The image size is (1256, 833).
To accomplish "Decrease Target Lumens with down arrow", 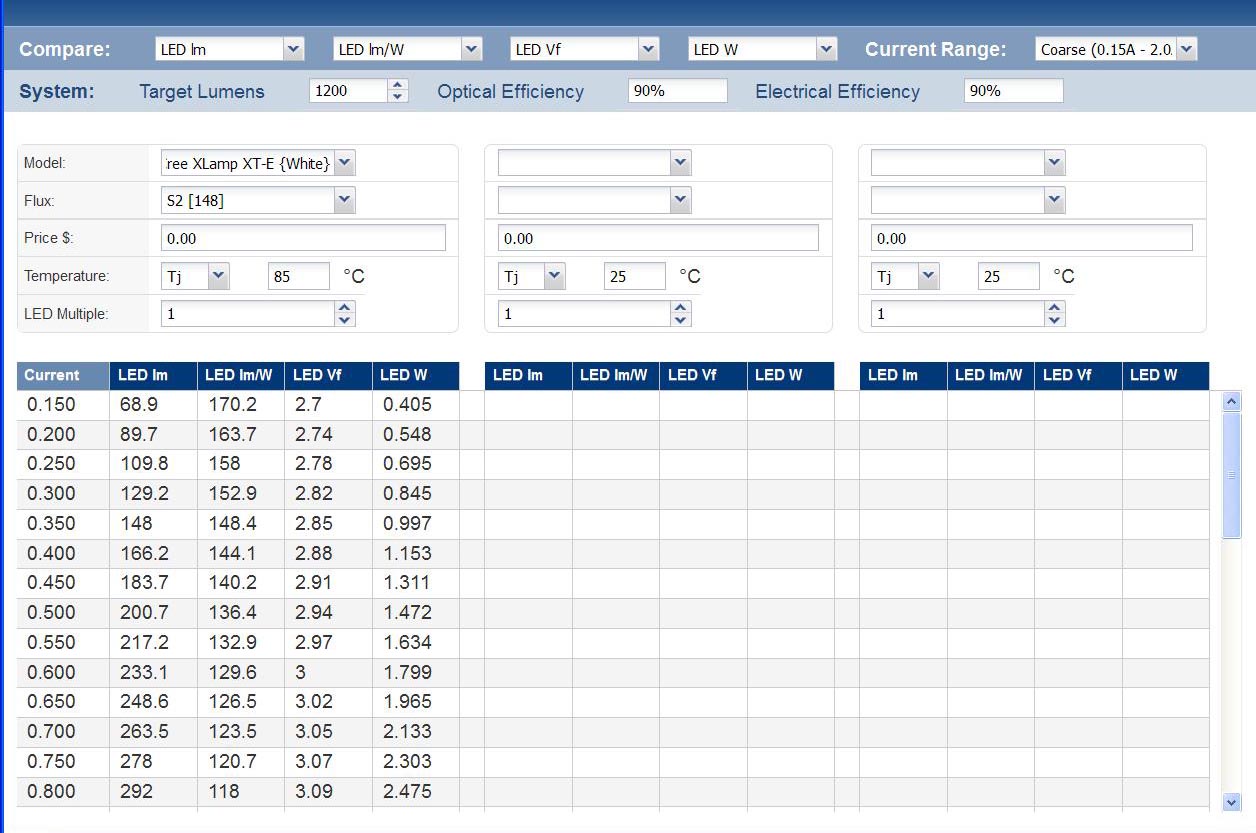I will click(x=398, y=97).
